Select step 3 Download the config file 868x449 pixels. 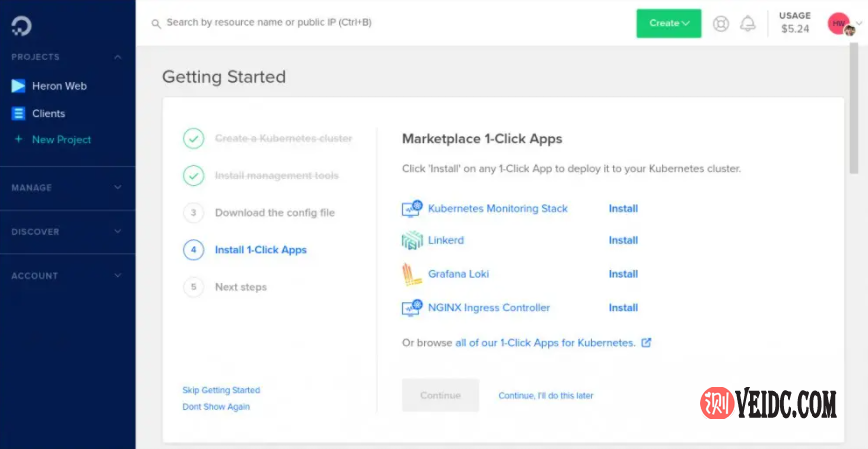tap(274, 213)
